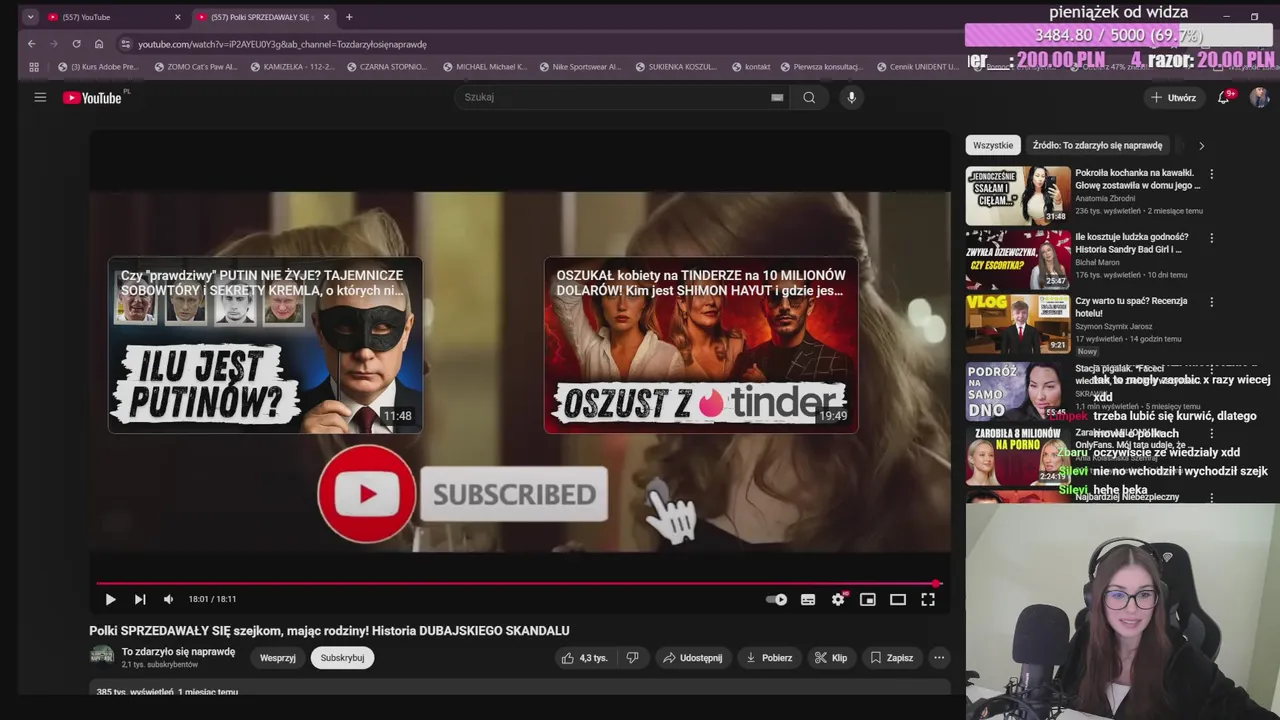
Task: Open options for Ile kosztuje ludzka godność video
Action: coord(1211,238)
